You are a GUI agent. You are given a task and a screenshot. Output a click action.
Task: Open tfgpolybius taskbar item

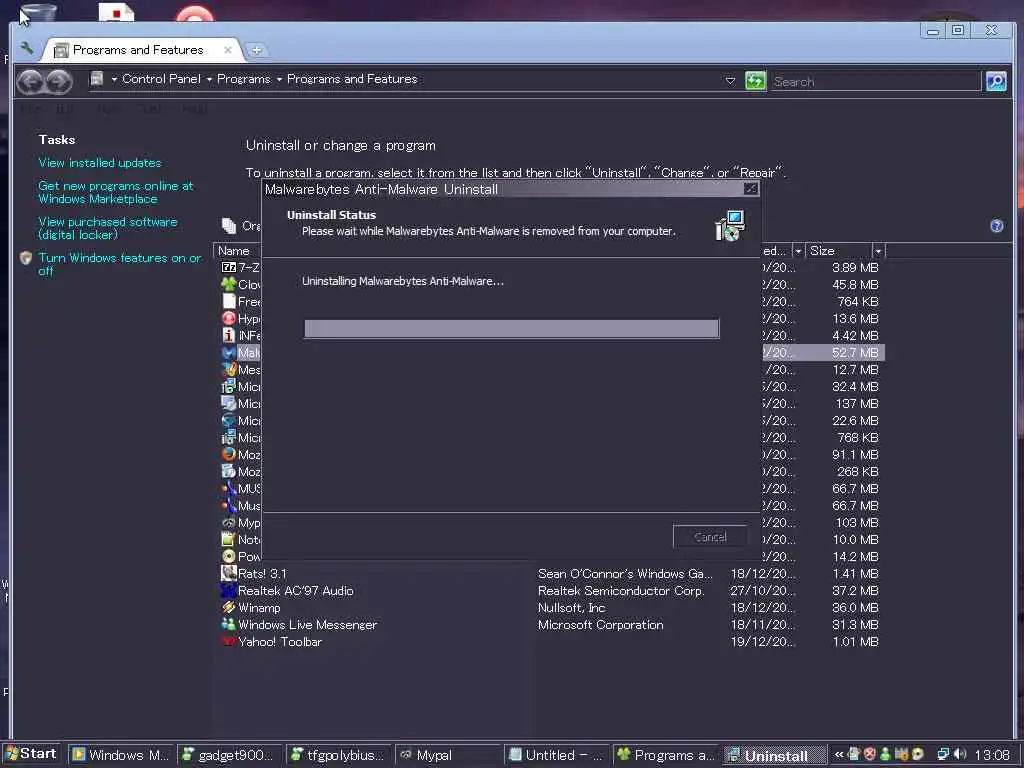coord(339,755)
